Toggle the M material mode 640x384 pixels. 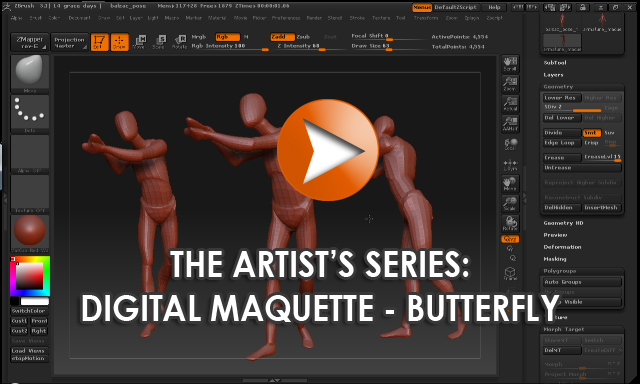(x=246, y=37)
